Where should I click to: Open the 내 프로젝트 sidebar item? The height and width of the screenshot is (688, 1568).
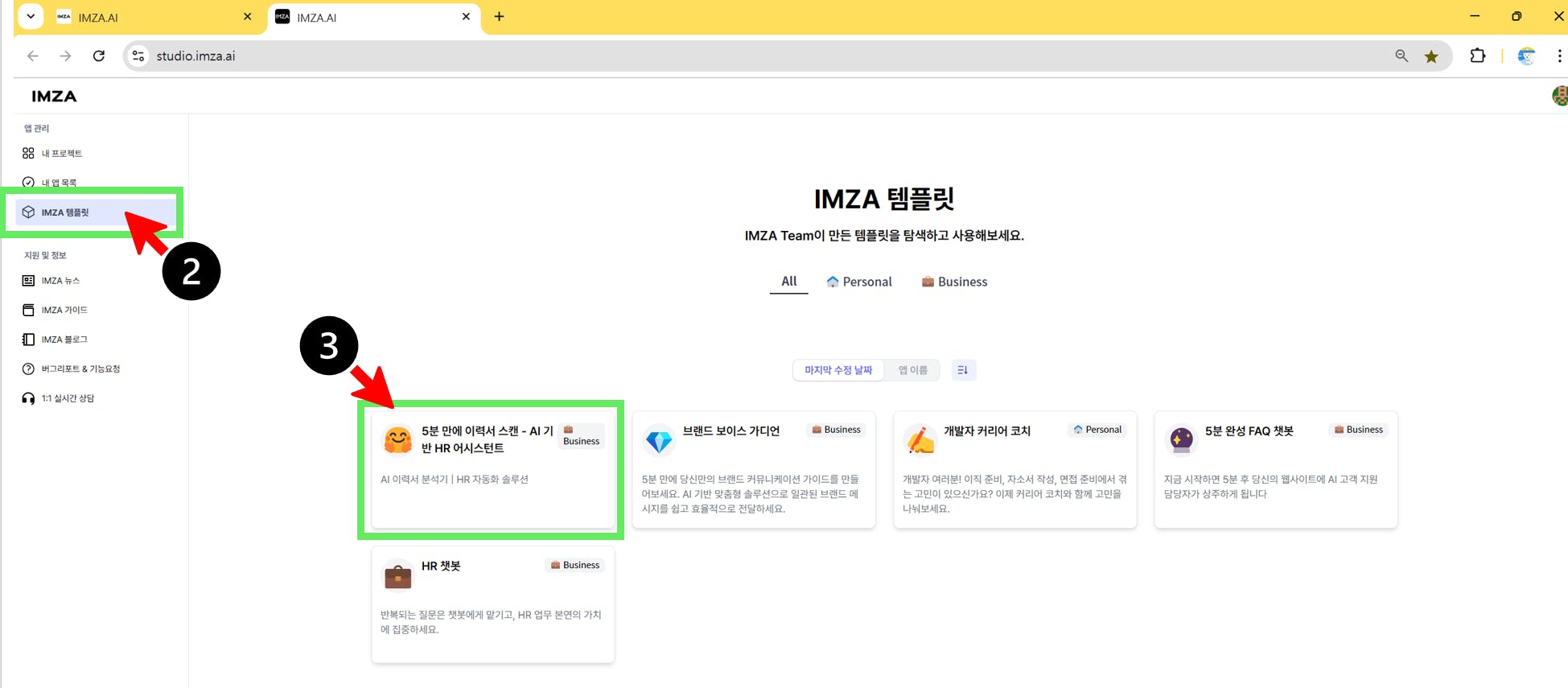click(x=61, y=154)
